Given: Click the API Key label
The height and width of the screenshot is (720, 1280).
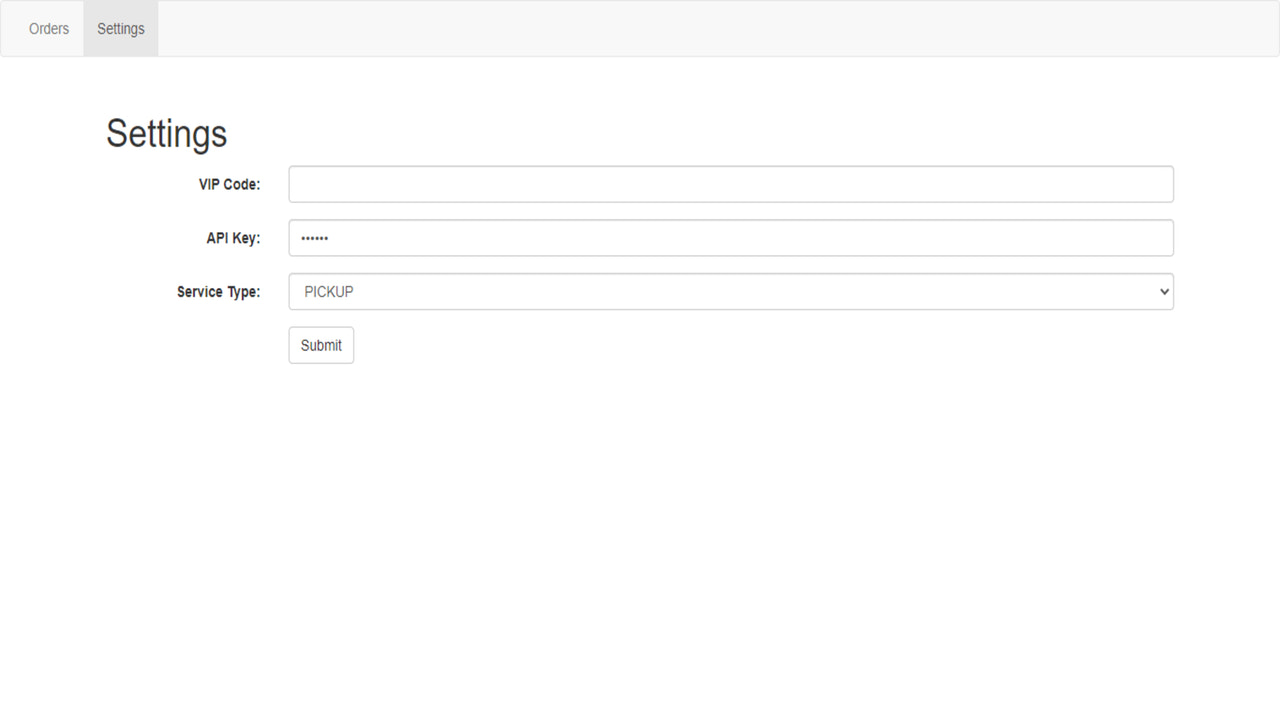Looking at the screenshot, I should tap(233, 238).
